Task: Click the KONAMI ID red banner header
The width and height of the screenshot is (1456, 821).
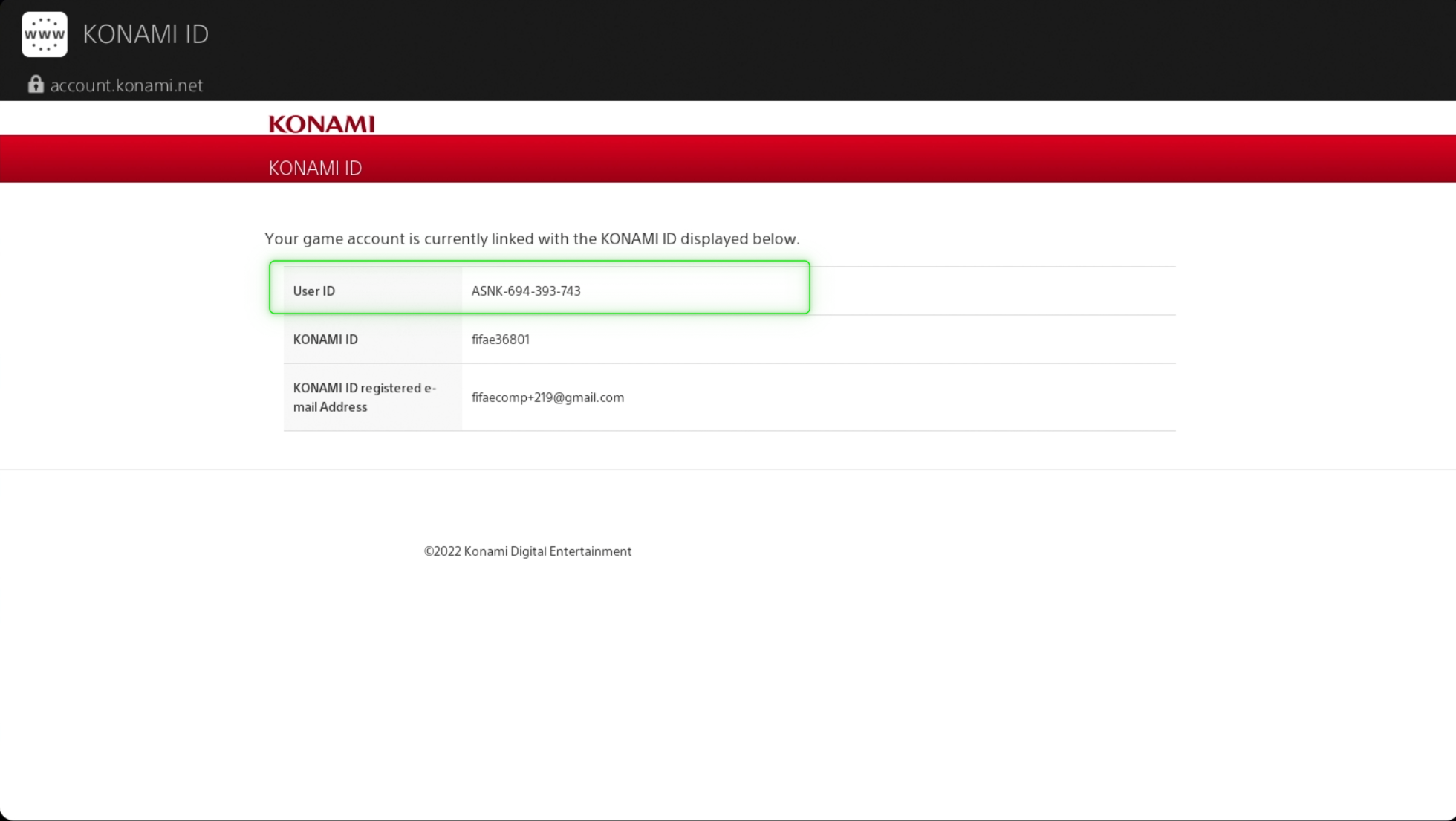Action: point(728,158)
